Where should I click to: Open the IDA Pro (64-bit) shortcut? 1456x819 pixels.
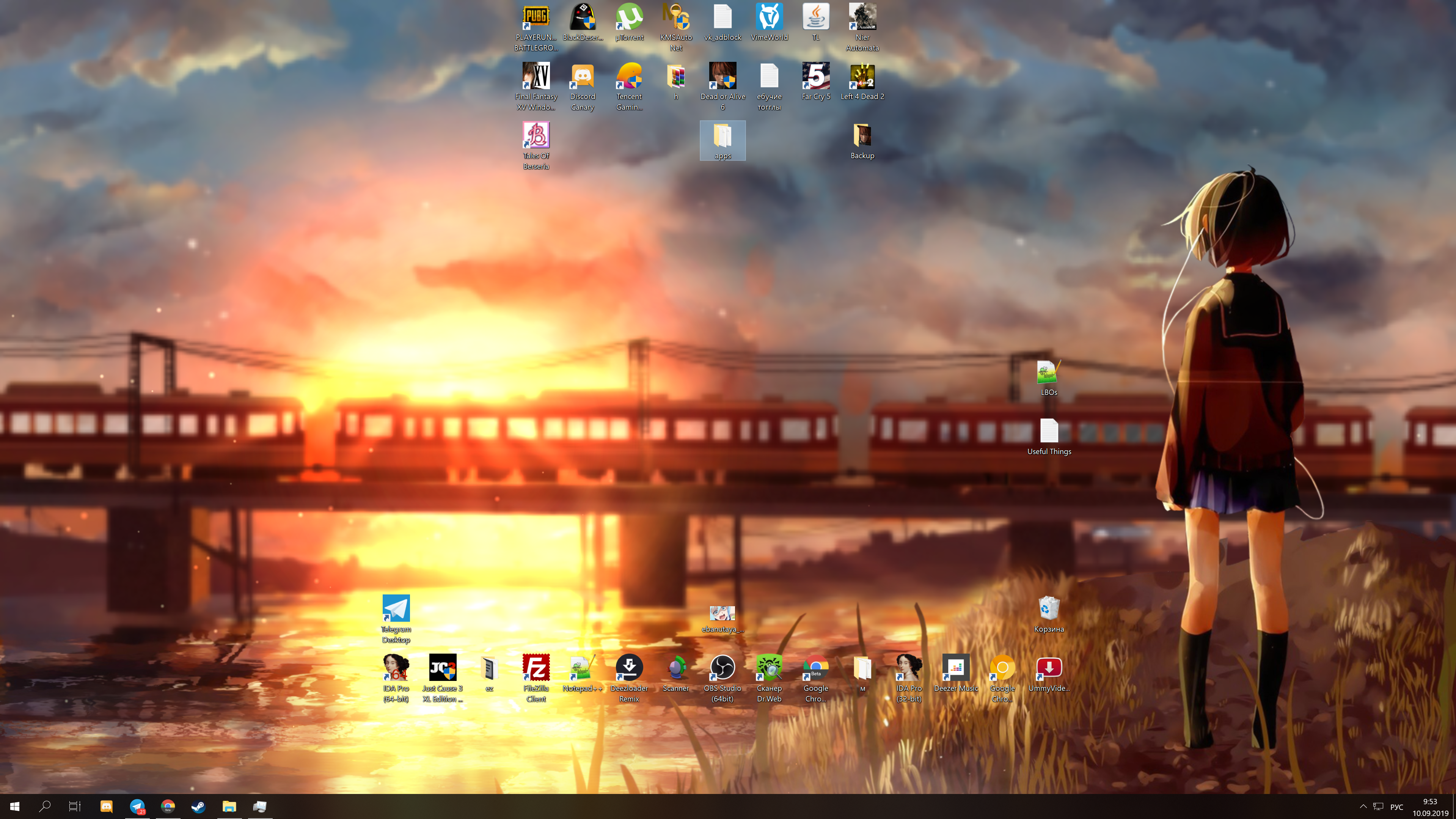(396, 678)
